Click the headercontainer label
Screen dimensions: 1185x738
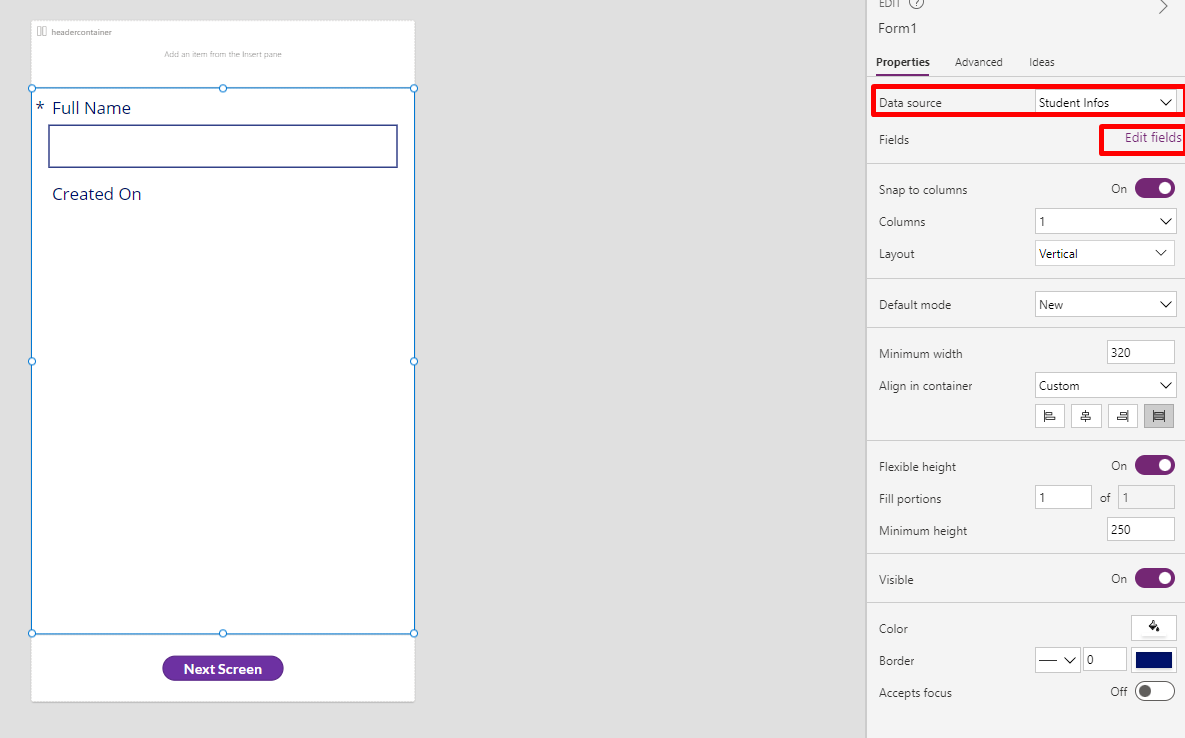tap(82, 32)
